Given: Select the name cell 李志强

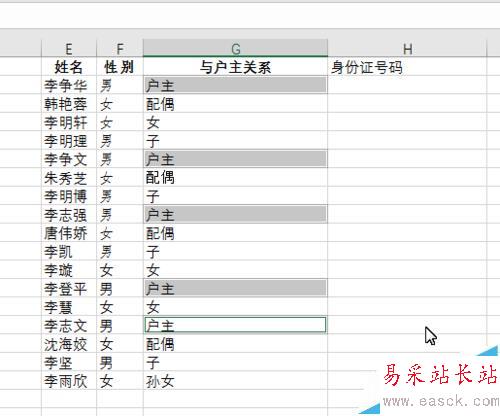Looking at the screenshot, I should (69, 214).
